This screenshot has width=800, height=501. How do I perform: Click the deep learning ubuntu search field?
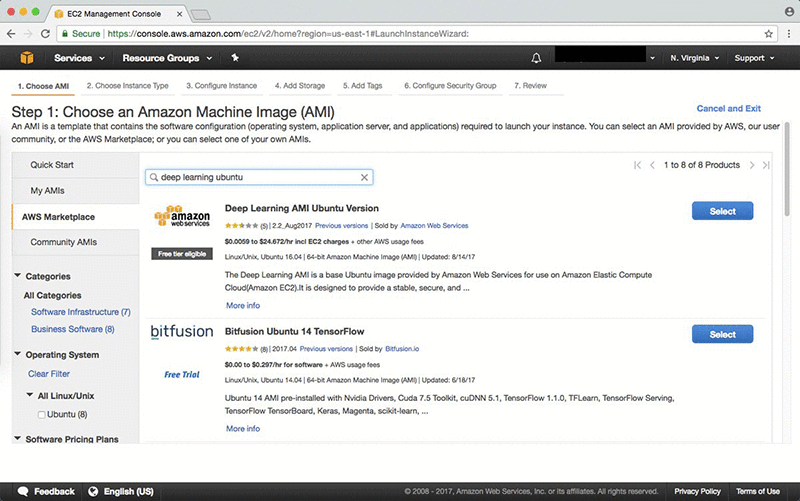(259, 178)
